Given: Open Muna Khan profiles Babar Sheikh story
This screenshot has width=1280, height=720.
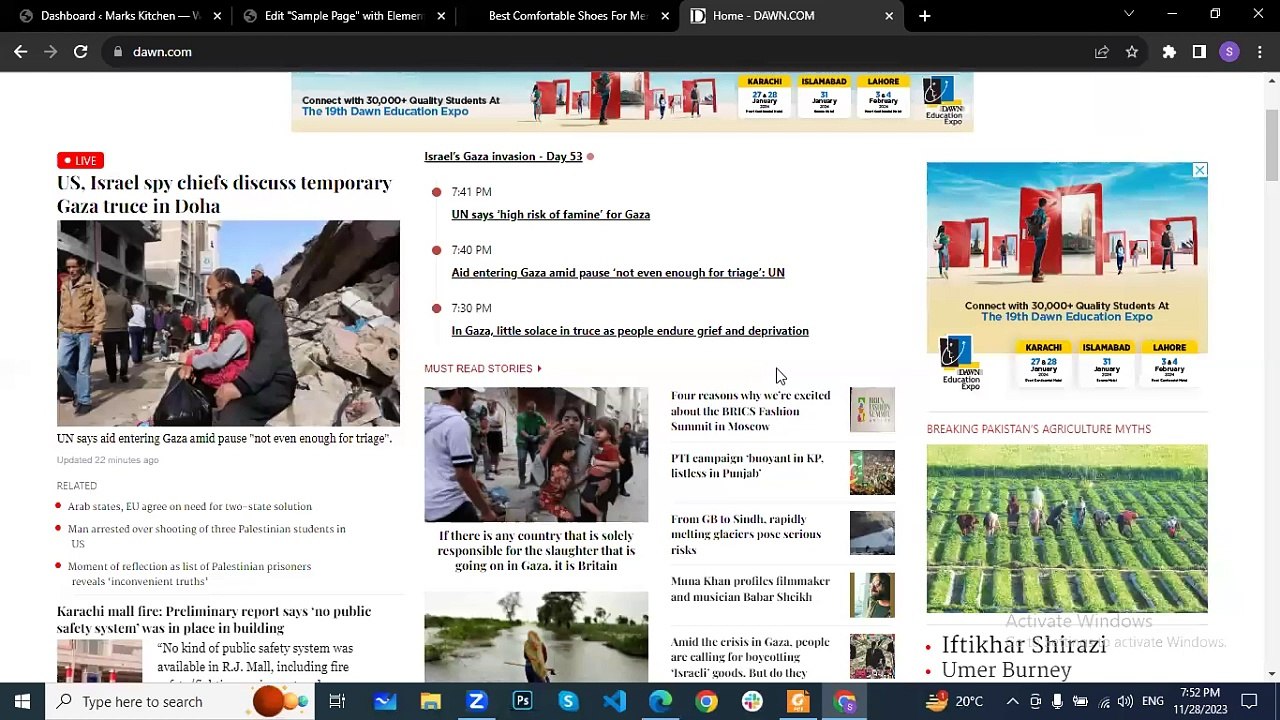Looking at the screenshot, I should coord(750,589).
